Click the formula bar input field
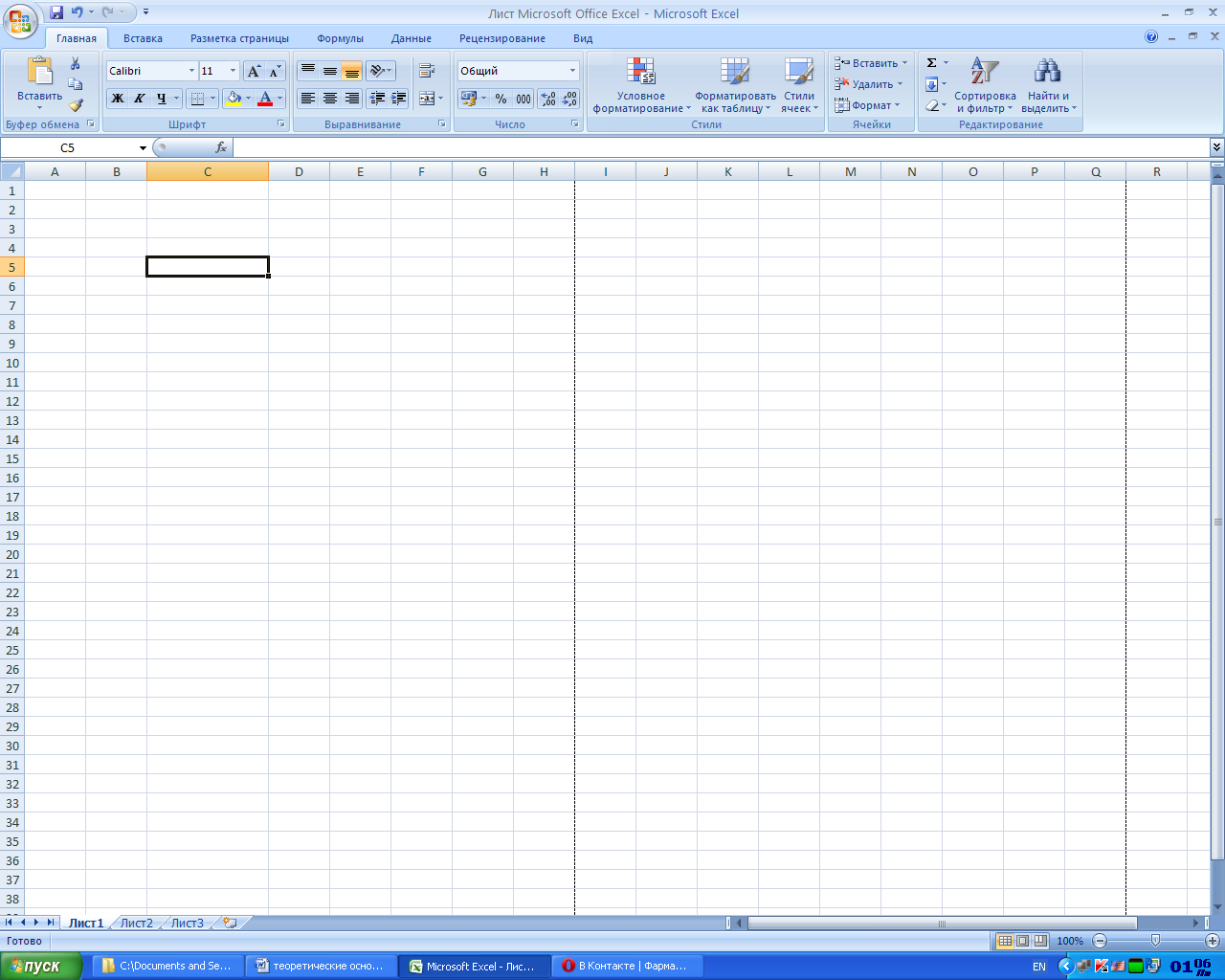This screenshot has height=980, width=1225. click(x=721, y=148)
